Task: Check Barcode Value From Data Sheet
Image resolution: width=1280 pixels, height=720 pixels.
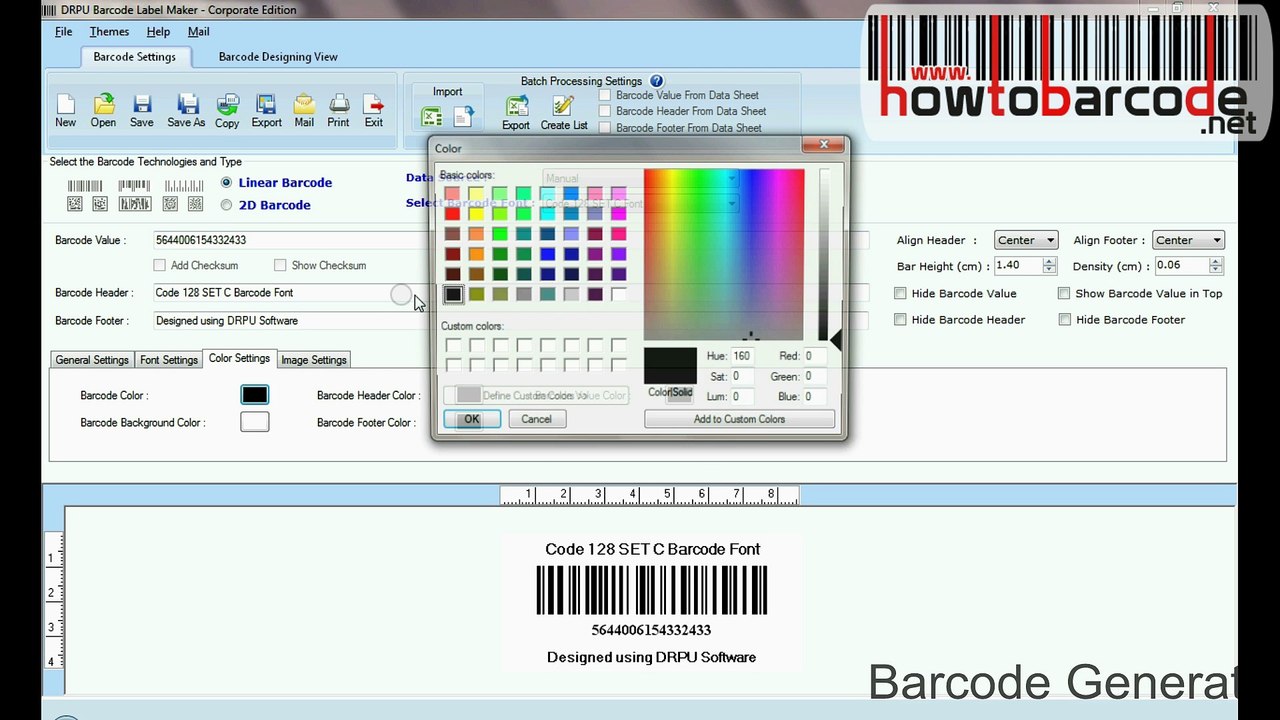Action: (604, 95)
